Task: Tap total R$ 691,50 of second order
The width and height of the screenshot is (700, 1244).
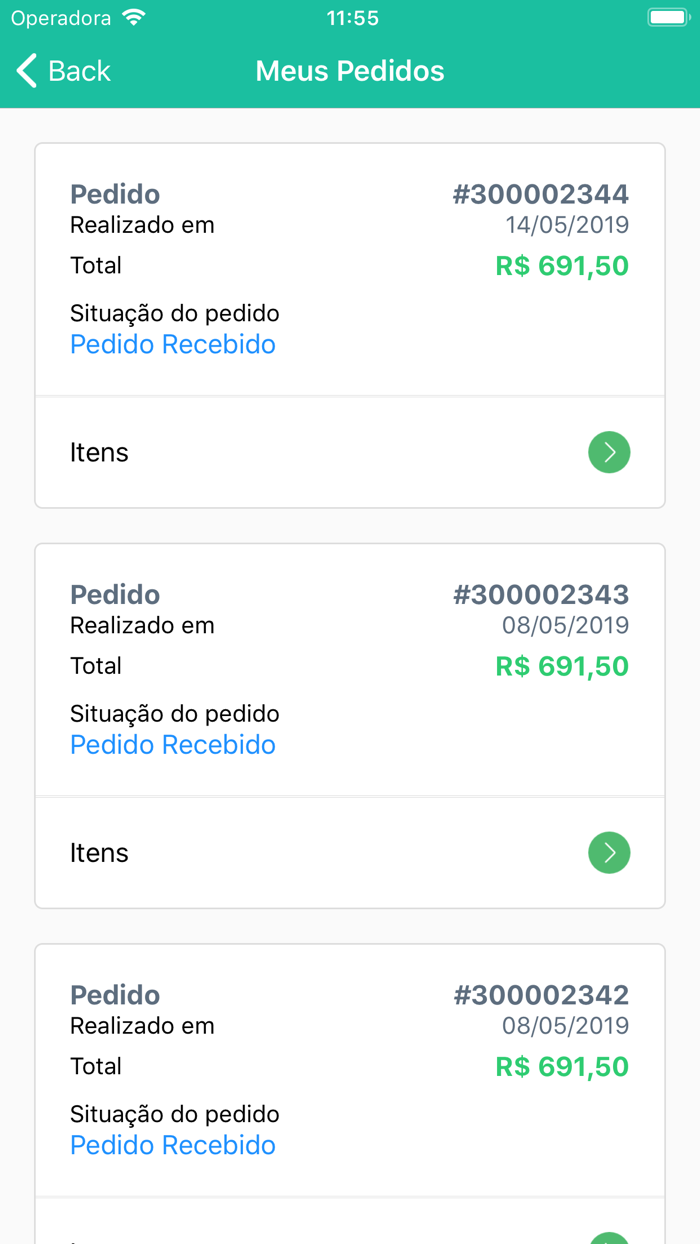Action: coord(562,666)
